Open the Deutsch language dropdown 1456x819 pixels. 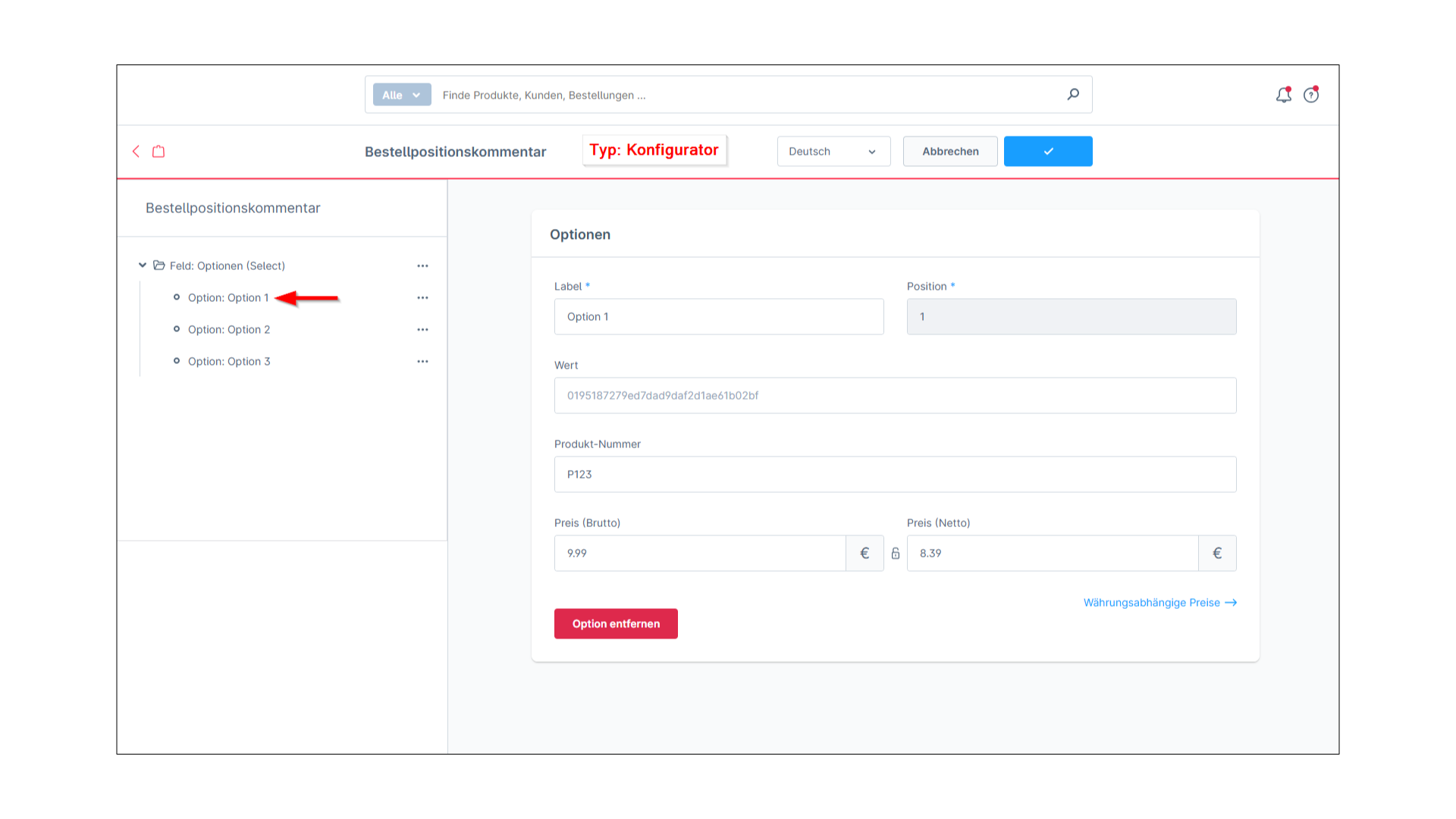coord(832,151)
